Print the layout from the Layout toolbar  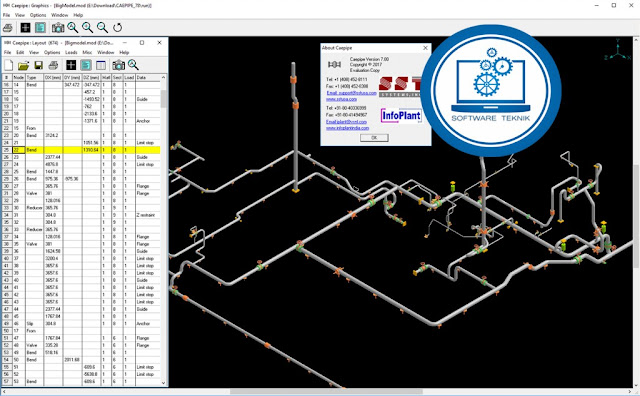(53, 65)
